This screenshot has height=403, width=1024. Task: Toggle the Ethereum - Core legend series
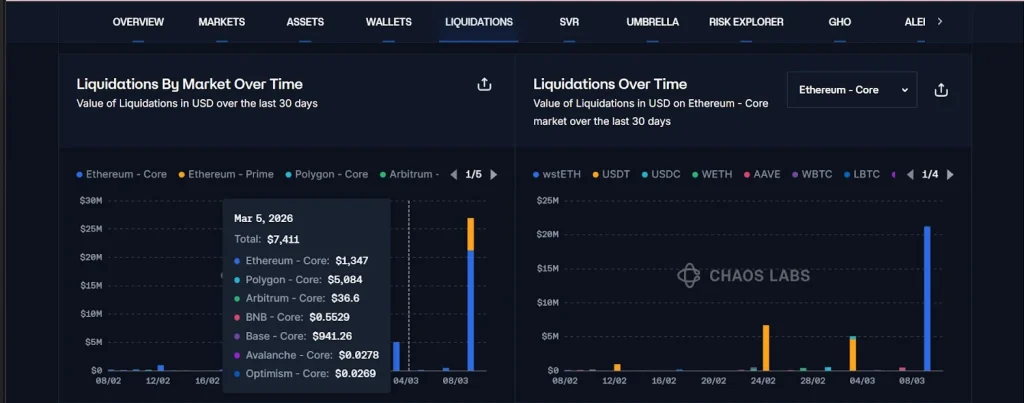(x=122, y=174)
